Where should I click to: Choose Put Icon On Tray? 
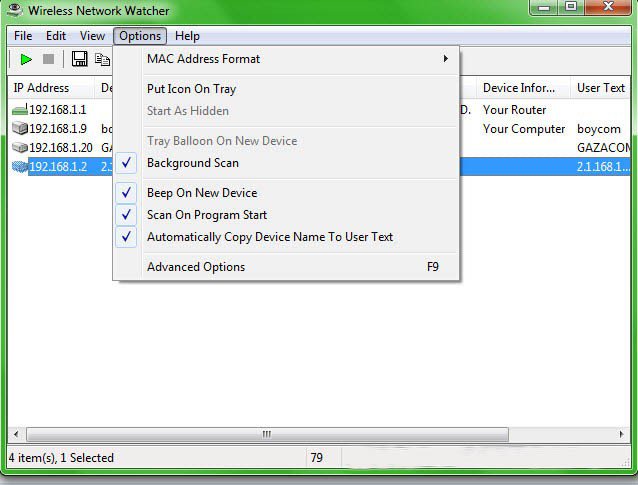coord(191,89)
